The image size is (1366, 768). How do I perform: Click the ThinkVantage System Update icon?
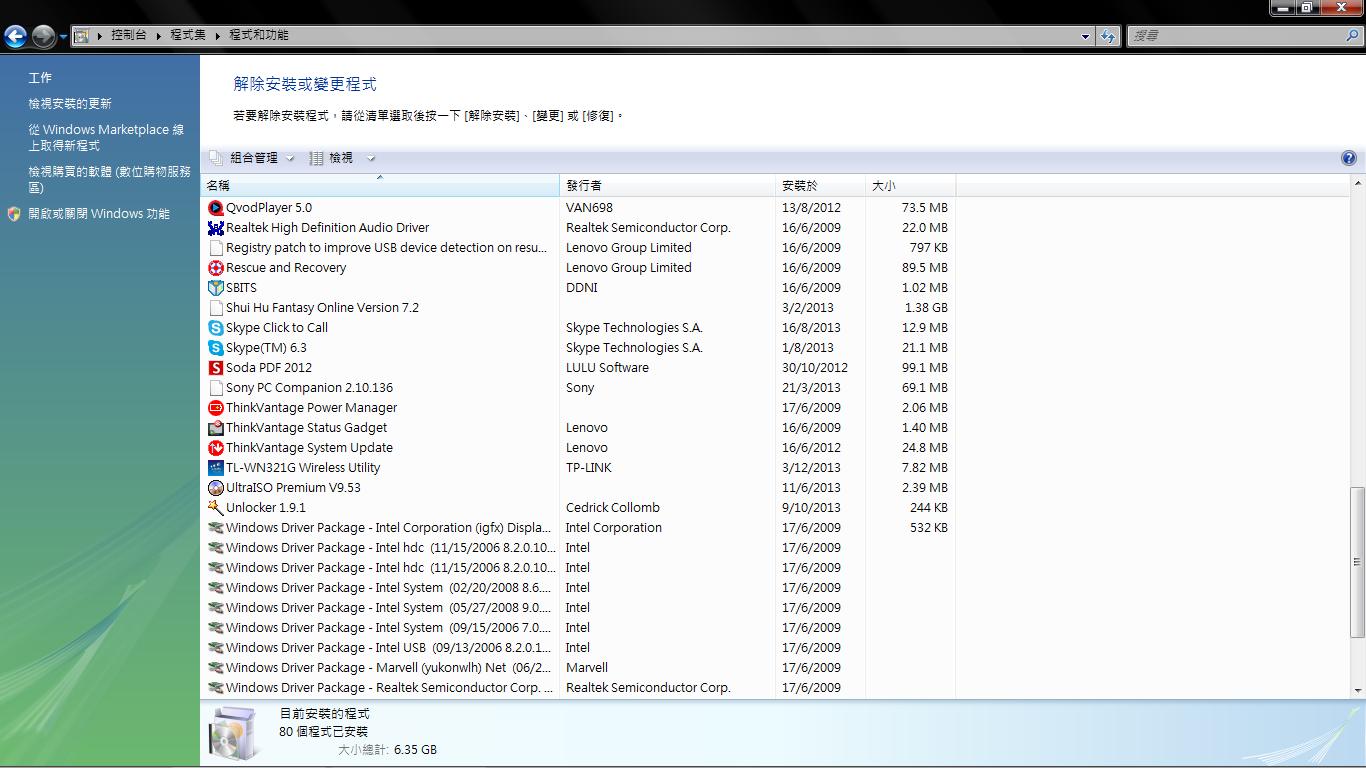[215, 448]
